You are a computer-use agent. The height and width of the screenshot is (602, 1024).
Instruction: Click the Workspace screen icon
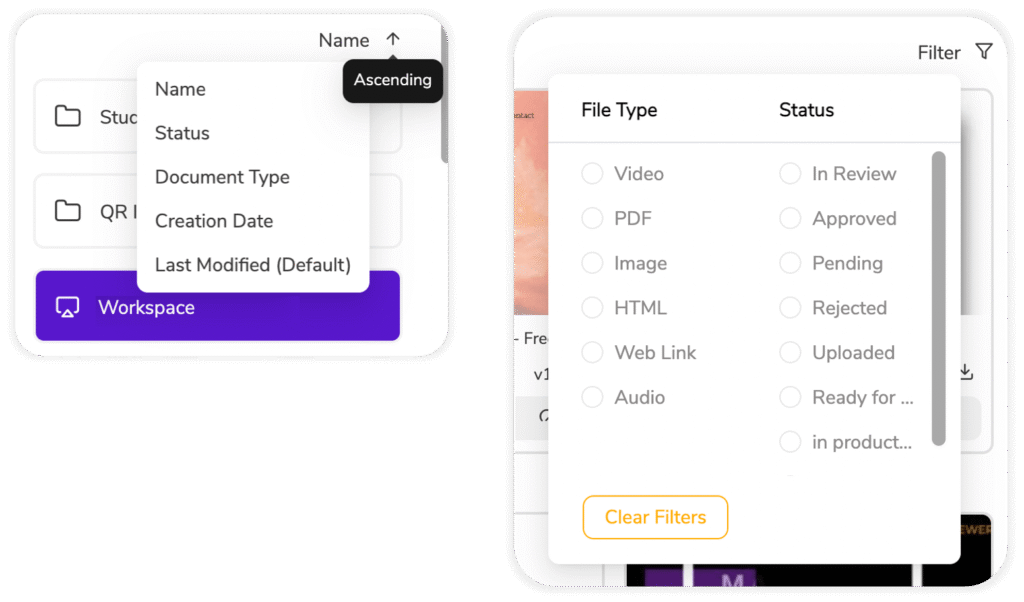(67, 307)
